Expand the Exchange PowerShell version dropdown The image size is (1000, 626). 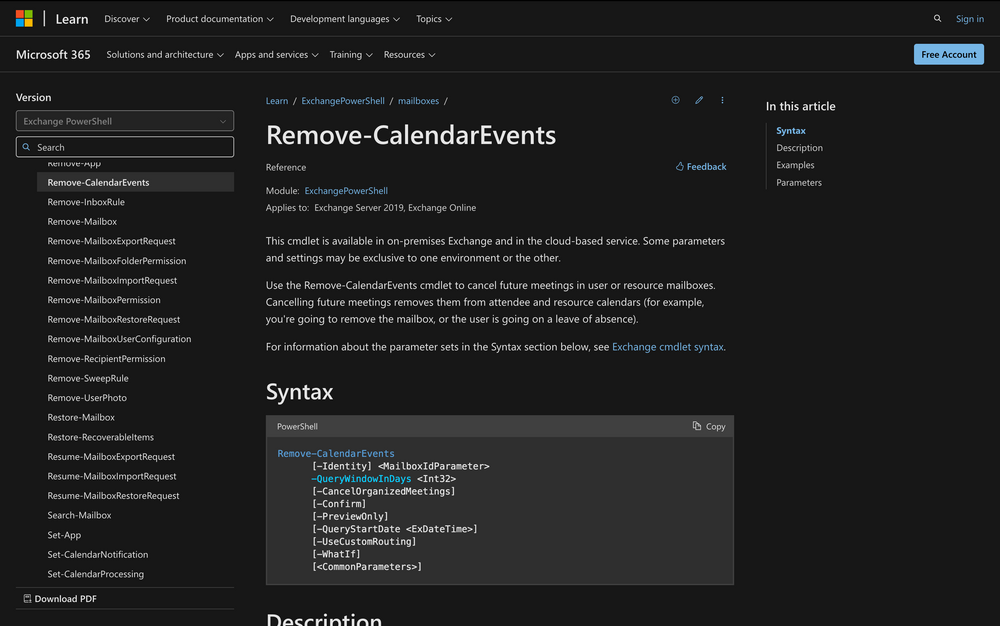[x=125, y=121]
